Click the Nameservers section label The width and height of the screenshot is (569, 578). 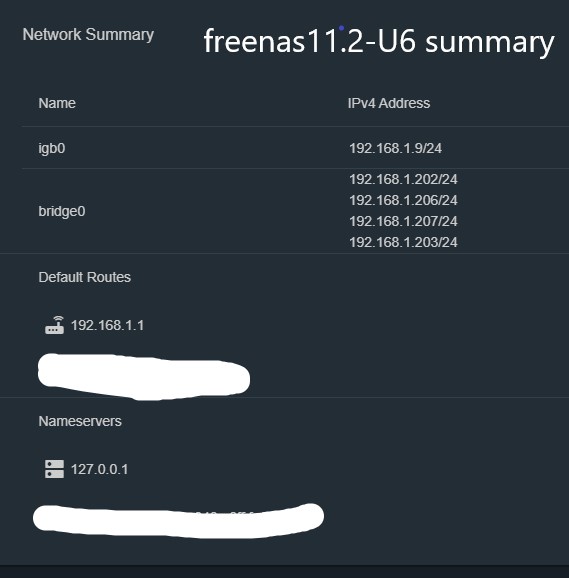coord(80,421)
